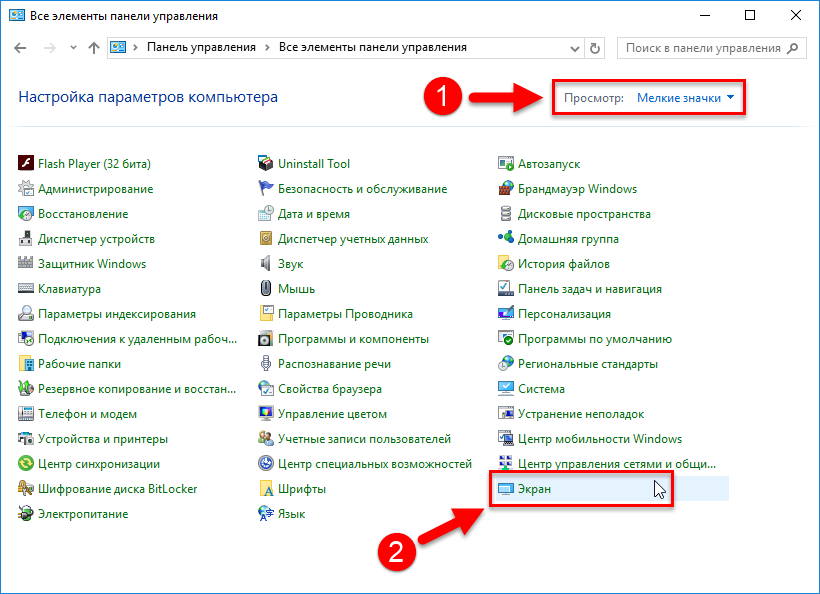Click the Электропитание power icon
820x594 pixels.
tap(27, 514)
